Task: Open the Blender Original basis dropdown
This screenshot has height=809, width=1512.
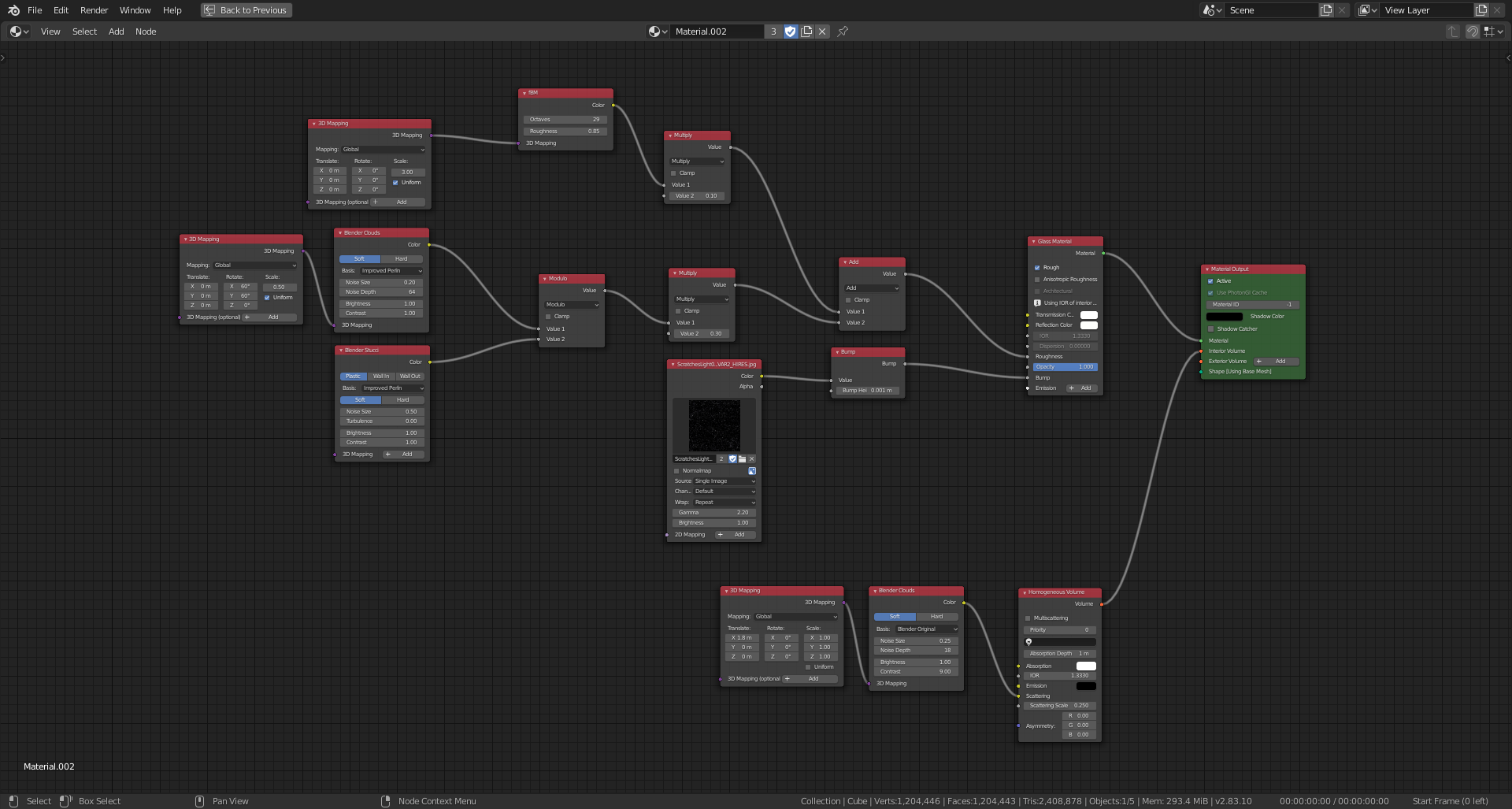Action: (x=927, y=629)
